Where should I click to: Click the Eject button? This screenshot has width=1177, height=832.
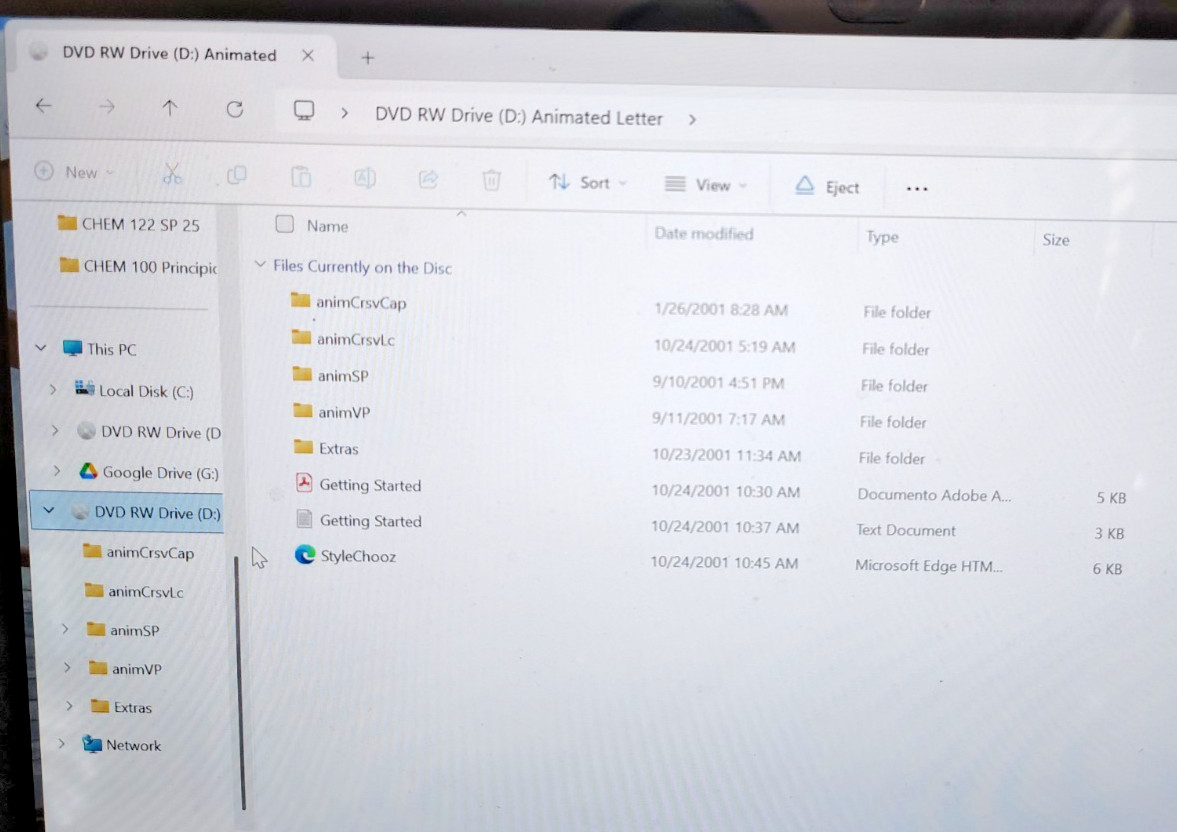826,187
